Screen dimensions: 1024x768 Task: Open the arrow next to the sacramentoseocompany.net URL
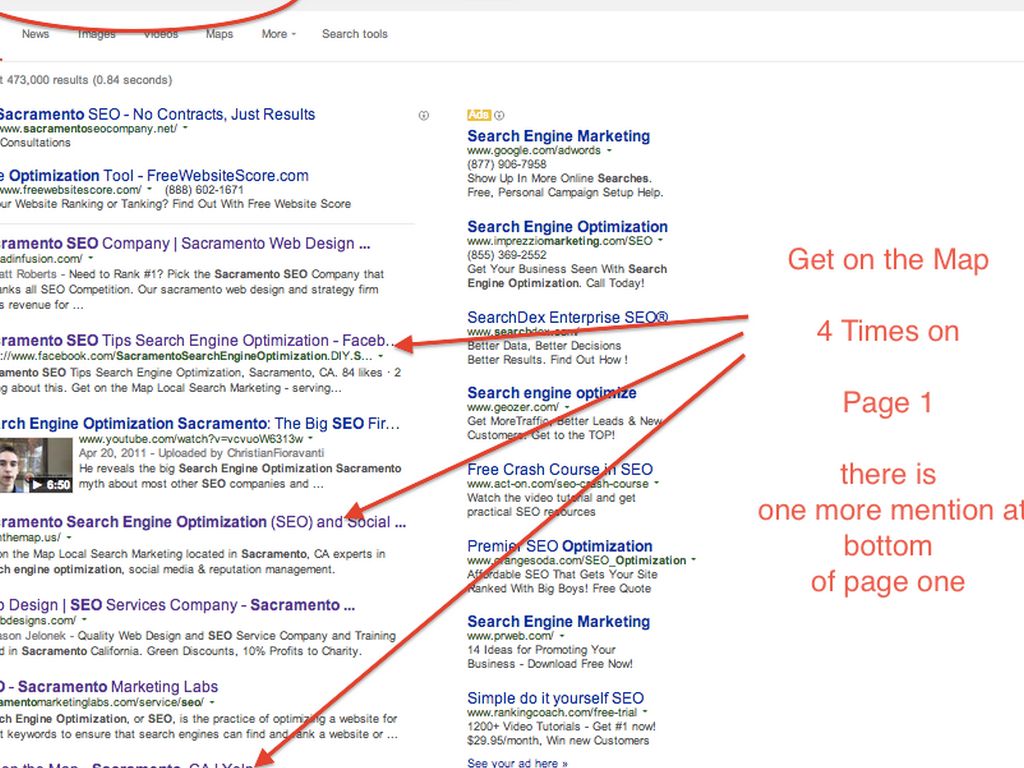point(186,129)
